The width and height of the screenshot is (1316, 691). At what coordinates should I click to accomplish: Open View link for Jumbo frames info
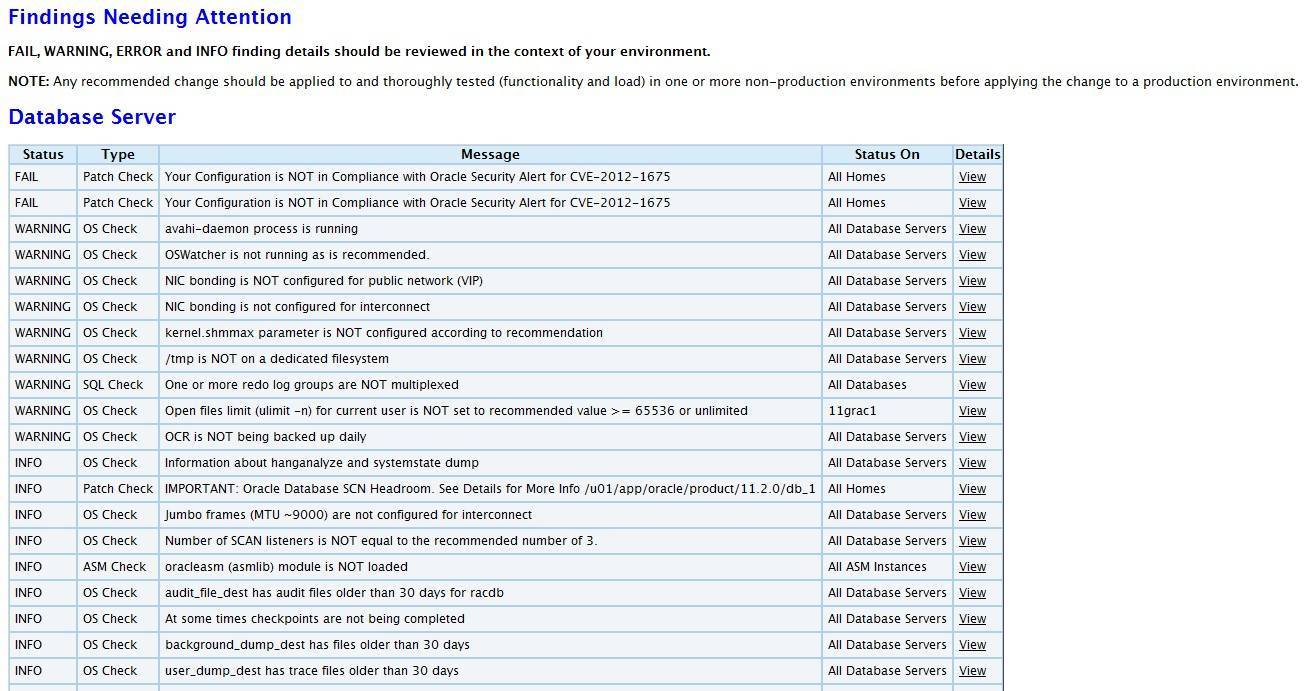click(972, 515)
